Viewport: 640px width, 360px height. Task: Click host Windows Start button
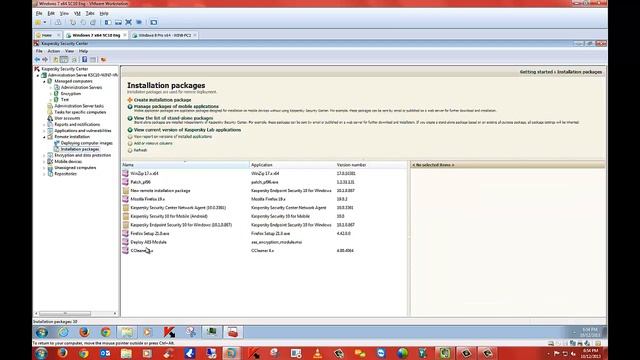point(41,353)
